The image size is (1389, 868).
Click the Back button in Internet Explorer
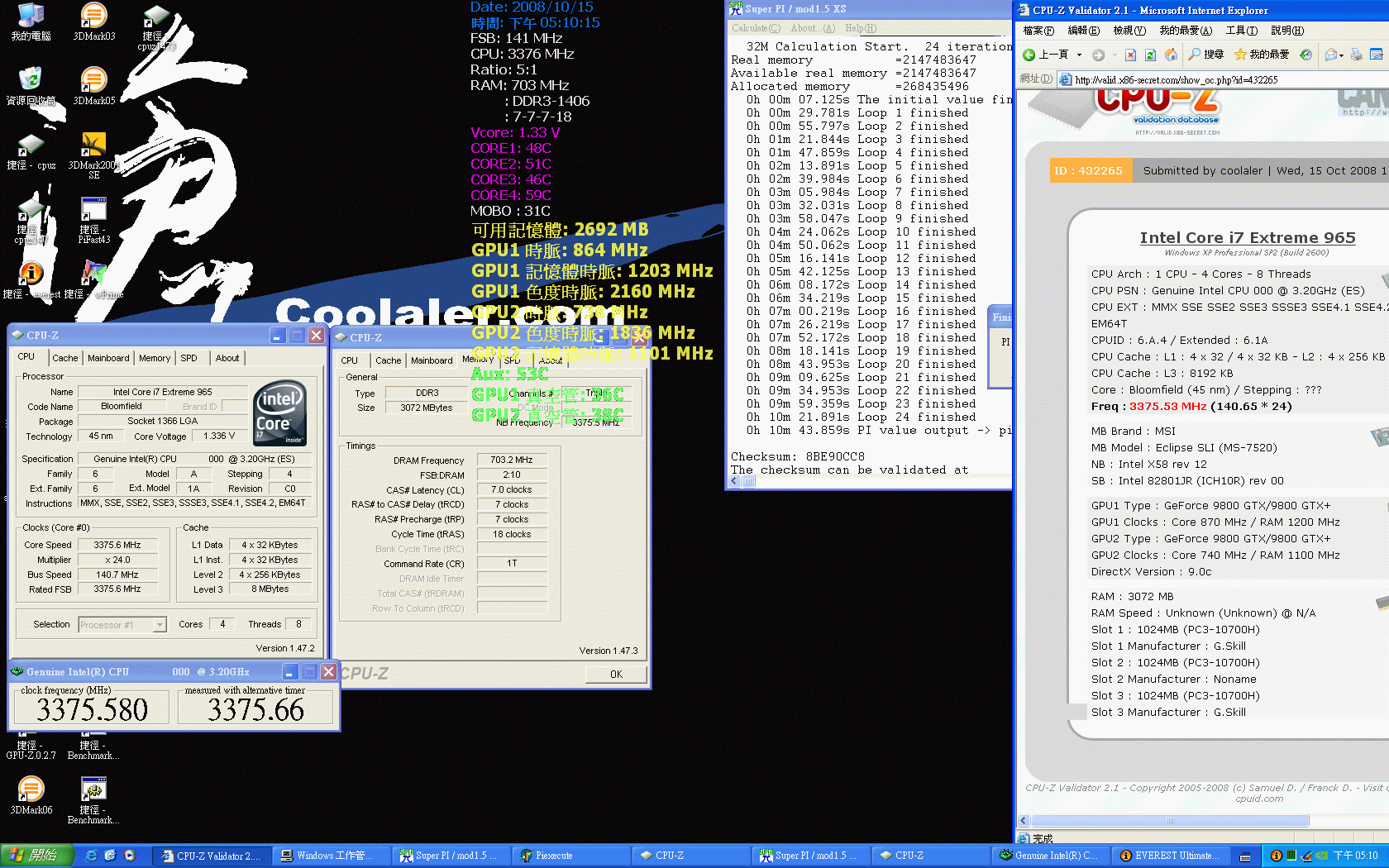(x=1045, y=55)
